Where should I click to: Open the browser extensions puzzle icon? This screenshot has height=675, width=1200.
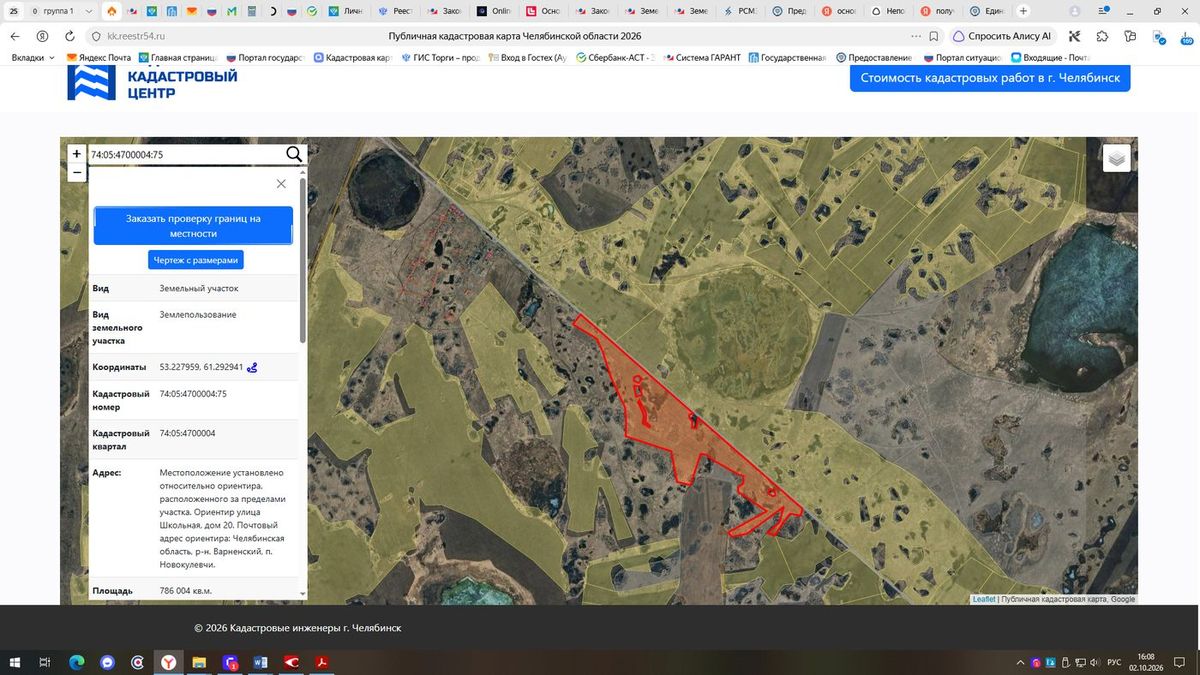1102,36
